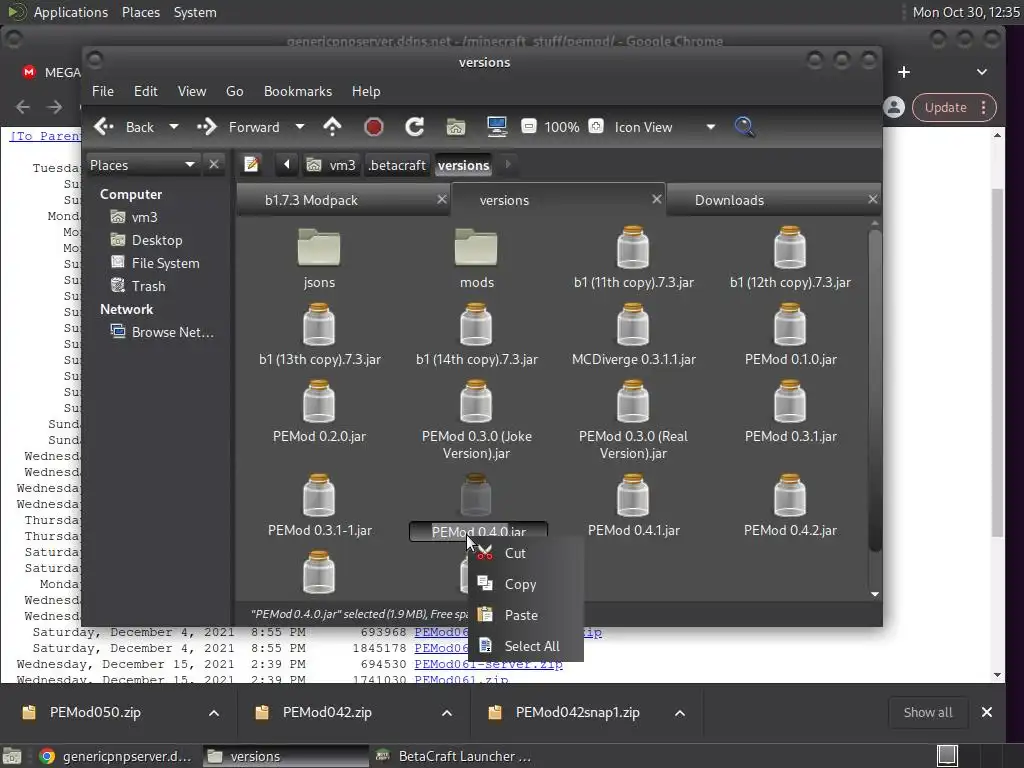Open the File menu
1024x768 pixels.
[103, 91]
